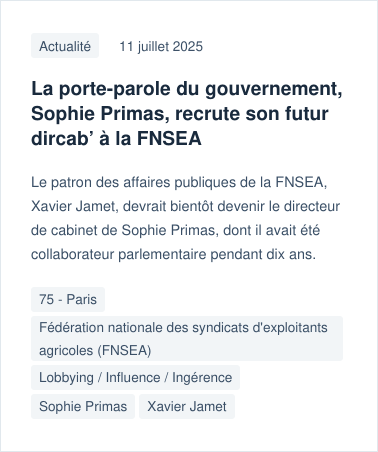This screenshot has width=378, height=452.
Task: Click the Actualité category tag
Action: pyautogui.click(x=65, y=46)
